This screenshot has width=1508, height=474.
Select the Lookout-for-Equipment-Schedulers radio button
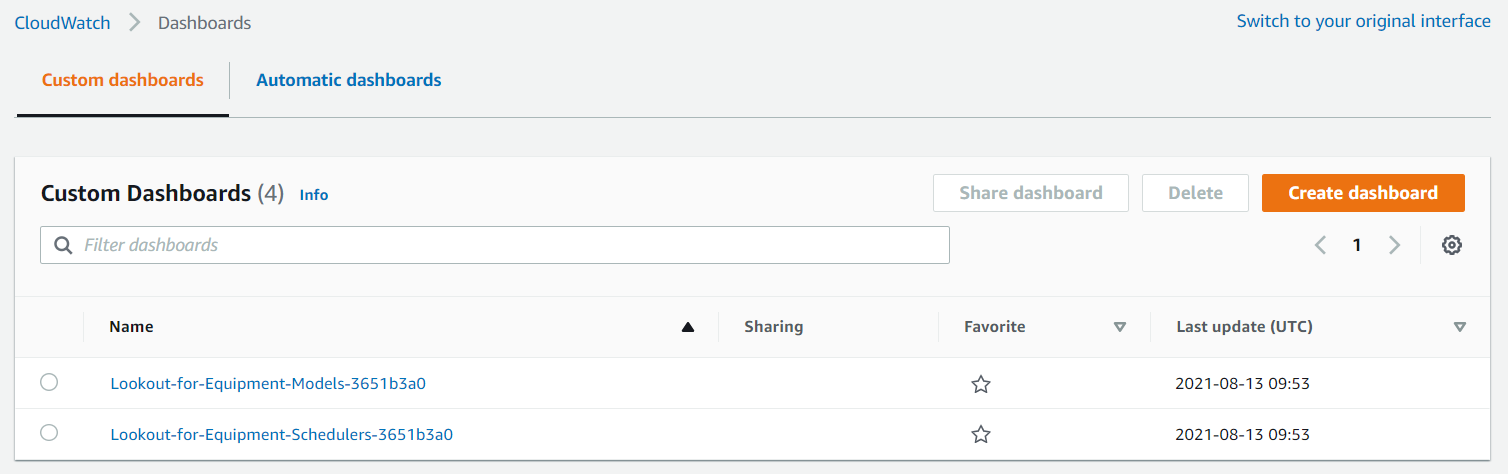point(49,432)
